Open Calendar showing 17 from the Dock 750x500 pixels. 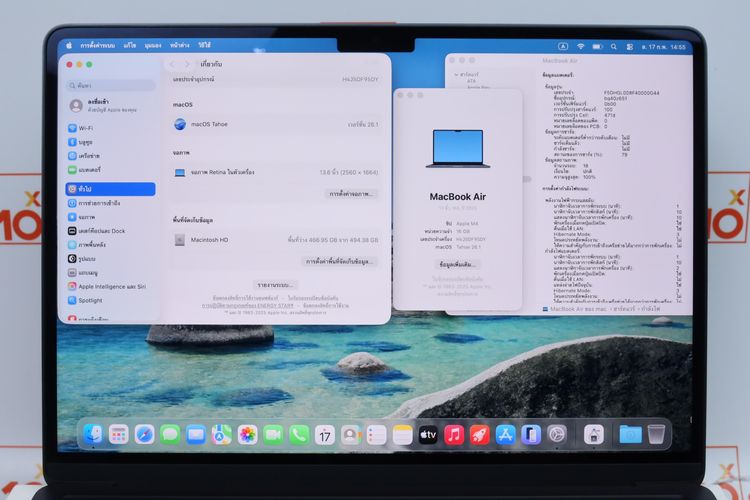325,435
